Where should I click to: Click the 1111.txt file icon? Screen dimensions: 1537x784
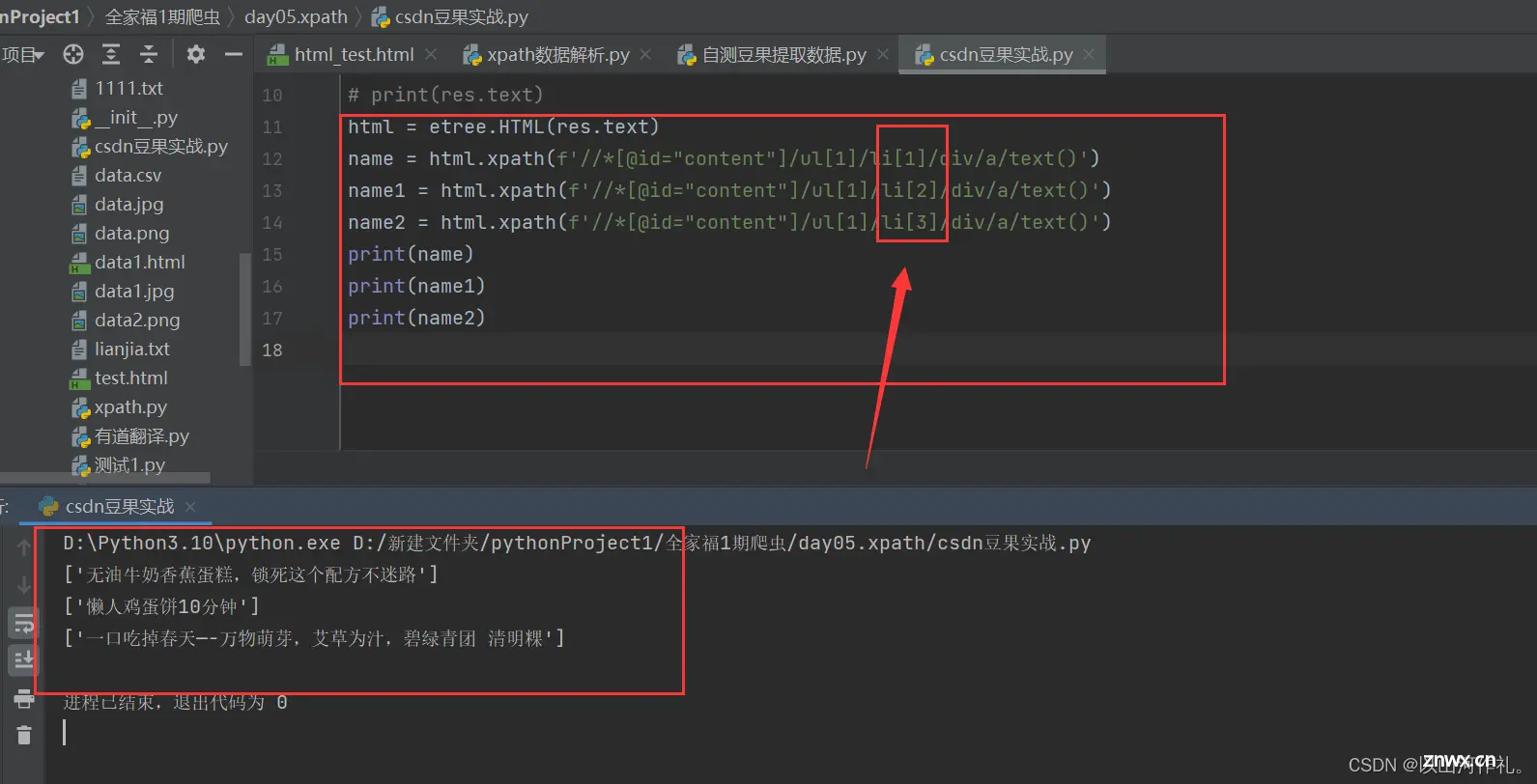point(79,89)
